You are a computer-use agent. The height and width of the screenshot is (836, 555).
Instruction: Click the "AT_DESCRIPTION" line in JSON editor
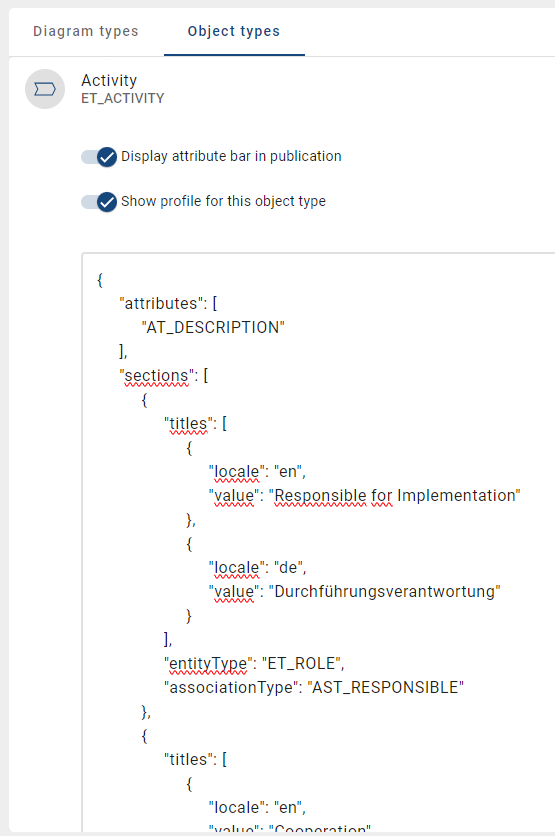213,327
